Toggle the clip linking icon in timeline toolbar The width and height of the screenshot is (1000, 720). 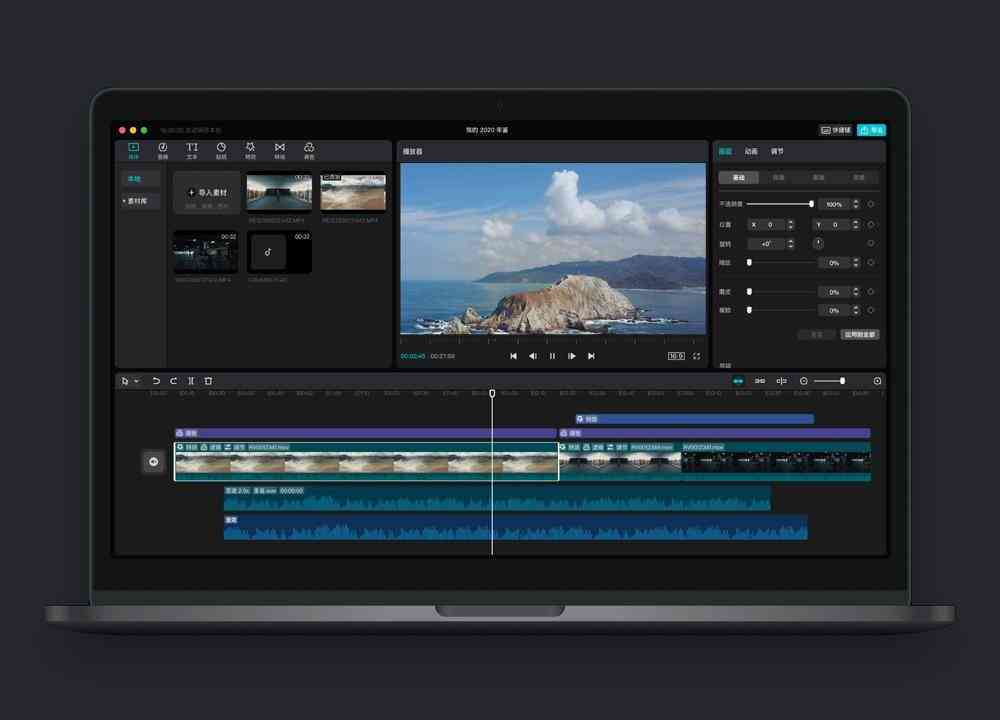pyautogui.click(x=760, y=381)
